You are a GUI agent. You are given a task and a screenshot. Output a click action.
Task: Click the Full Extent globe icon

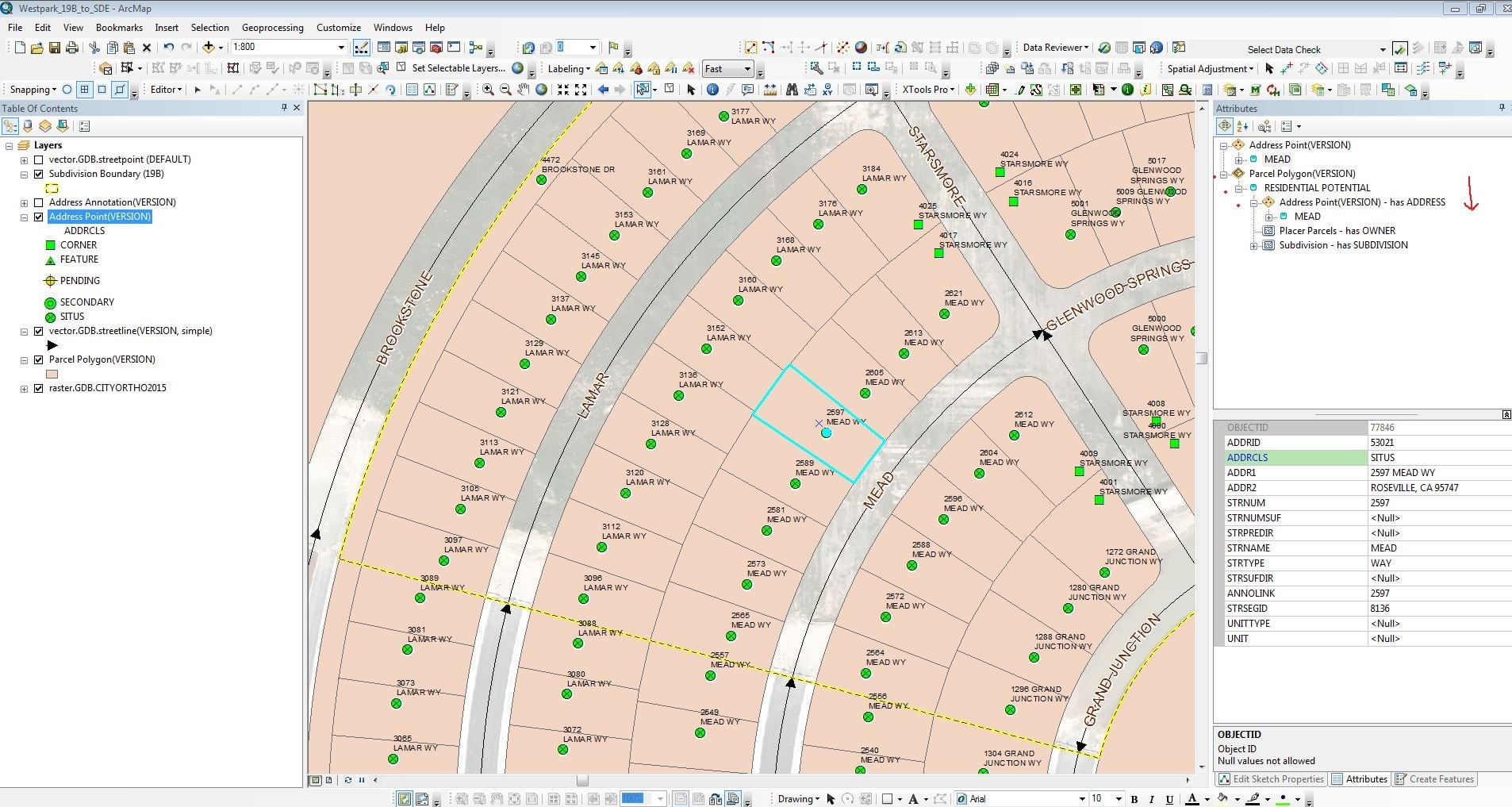(x=541, y=90)
